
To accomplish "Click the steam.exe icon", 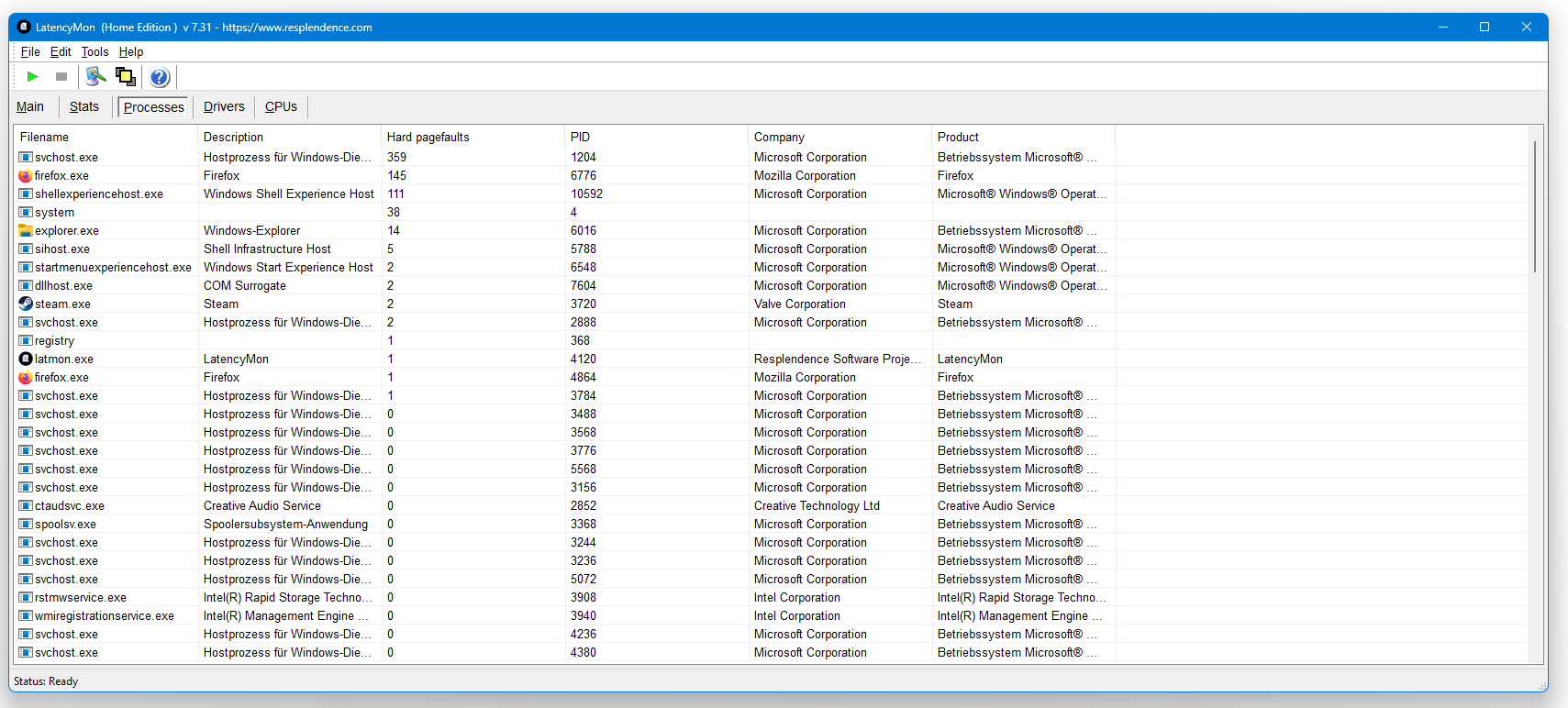I will [x=26, y=304].
